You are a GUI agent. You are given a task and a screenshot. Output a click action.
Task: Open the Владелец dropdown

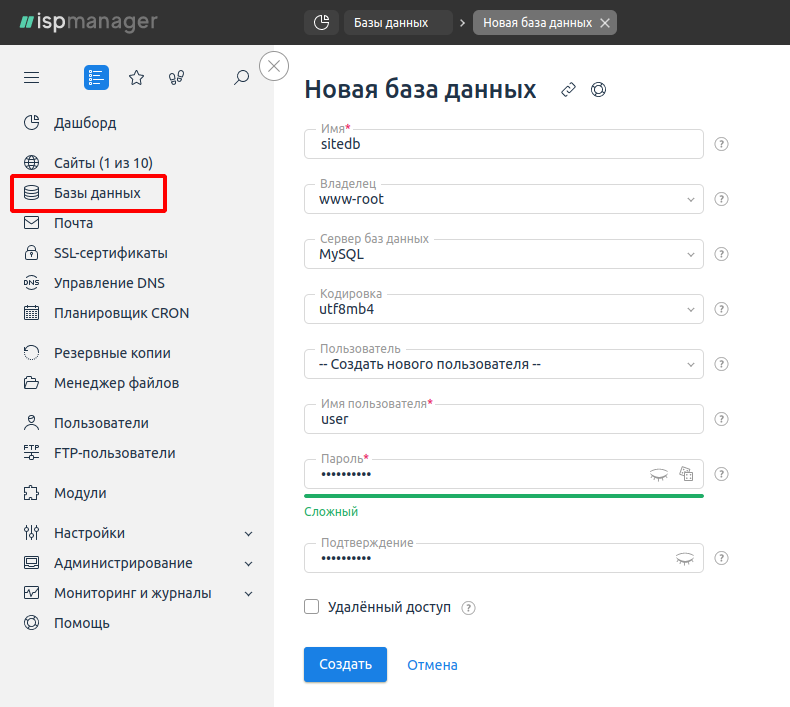[504, 199]
